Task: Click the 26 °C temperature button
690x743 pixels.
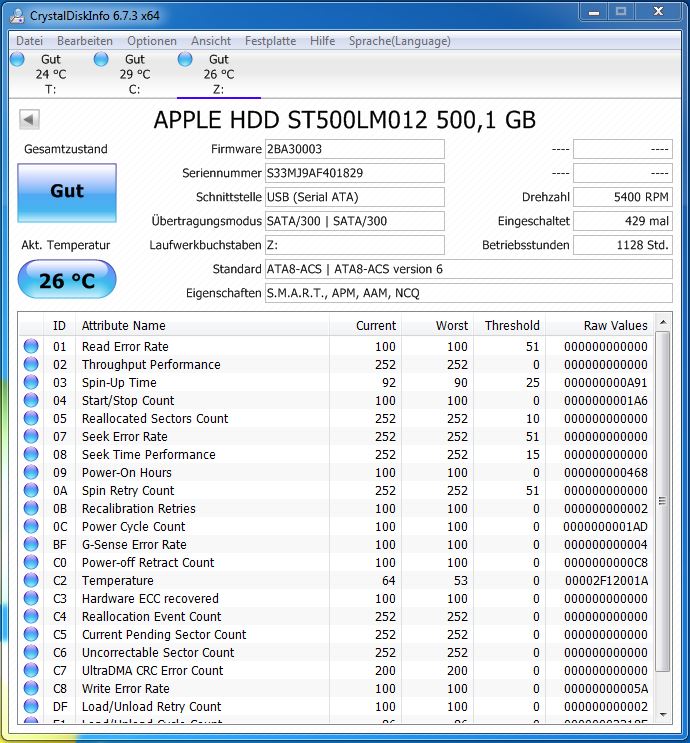Action: [x=67, y=281]
